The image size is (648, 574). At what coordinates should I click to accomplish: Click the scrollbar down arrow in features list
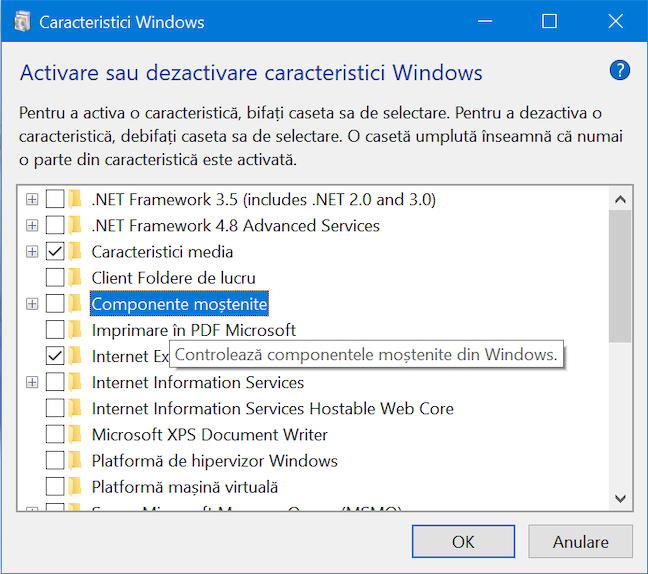pos(620,498)
